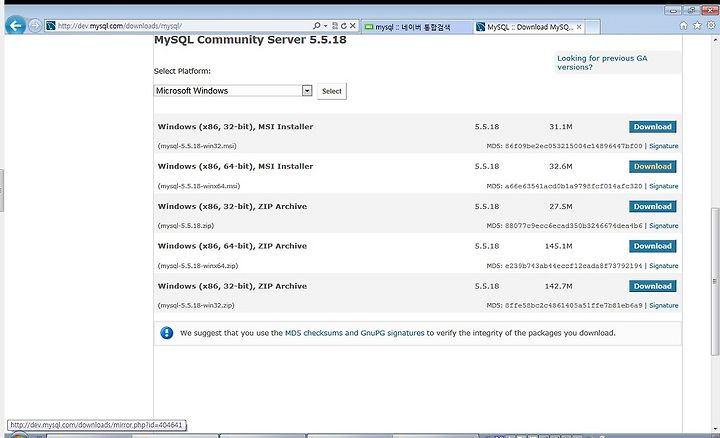Click the Windows Start orb on taskbar
This screenshot has width=720, height=438.
coord(18,435)
